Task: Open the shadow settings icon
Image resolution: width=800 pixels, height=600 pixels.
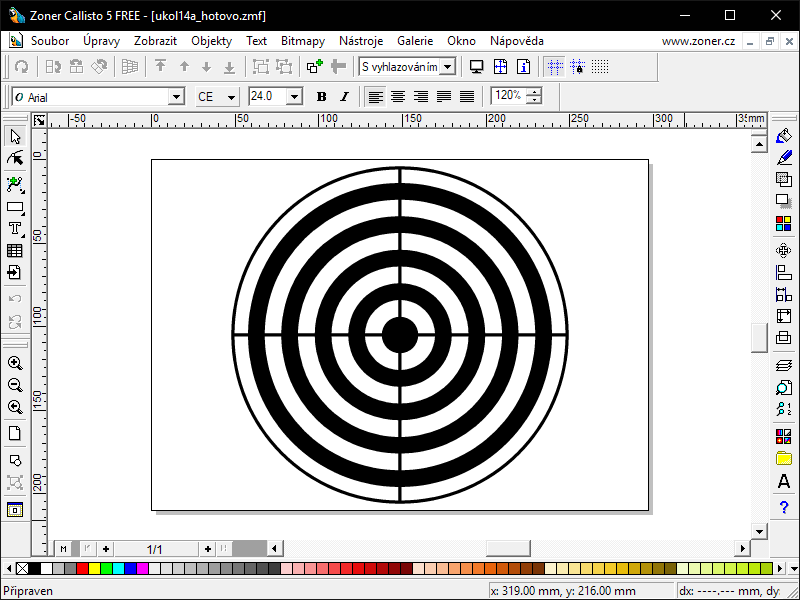Action: (784, 201)
